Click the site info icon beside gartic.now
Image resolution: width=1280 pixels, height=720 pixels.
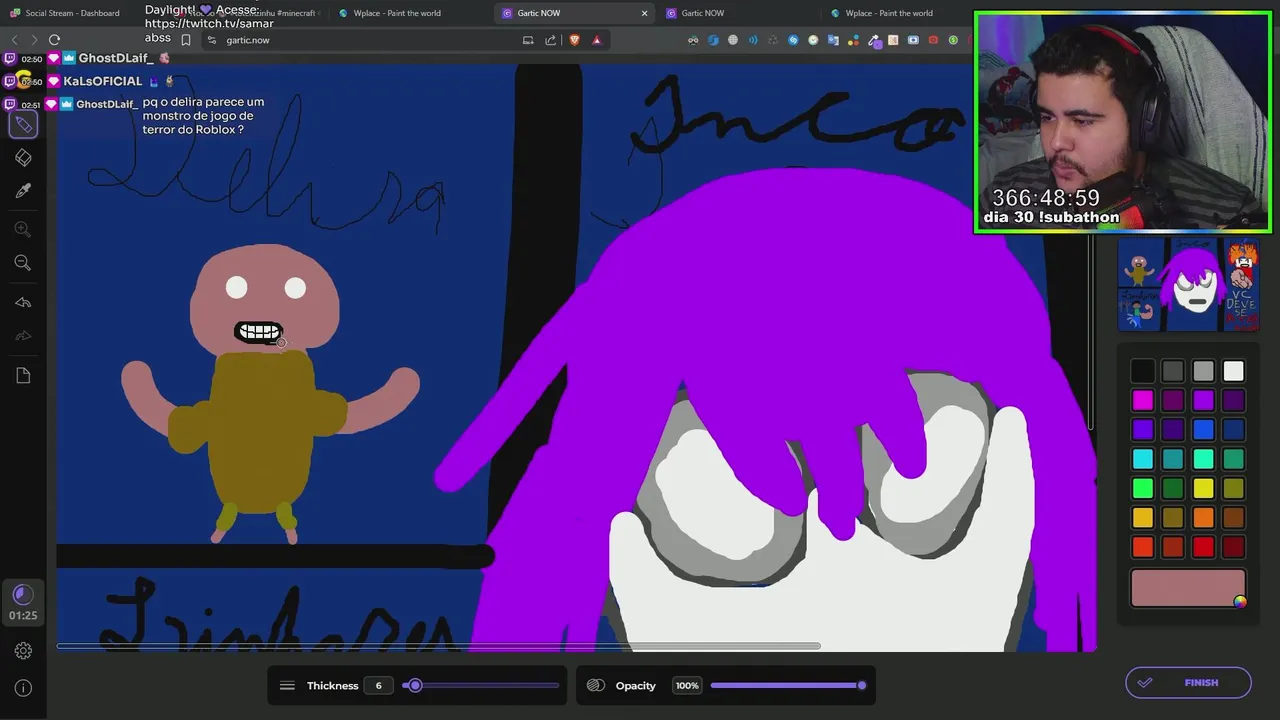coord(211,40)
